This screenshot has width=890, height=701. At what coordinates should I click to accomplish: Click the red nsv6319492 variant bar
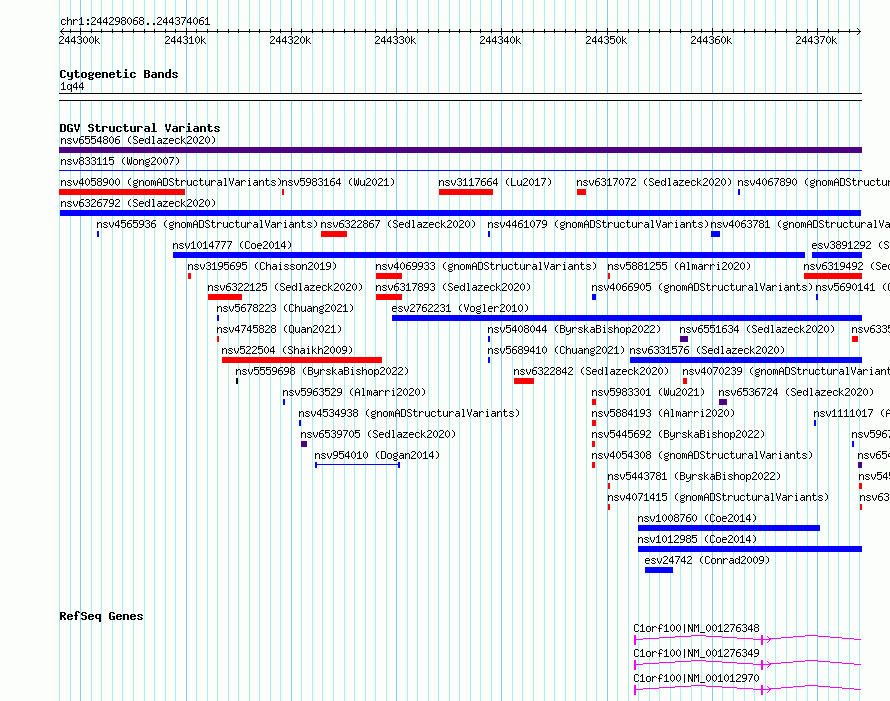[833, 276]
